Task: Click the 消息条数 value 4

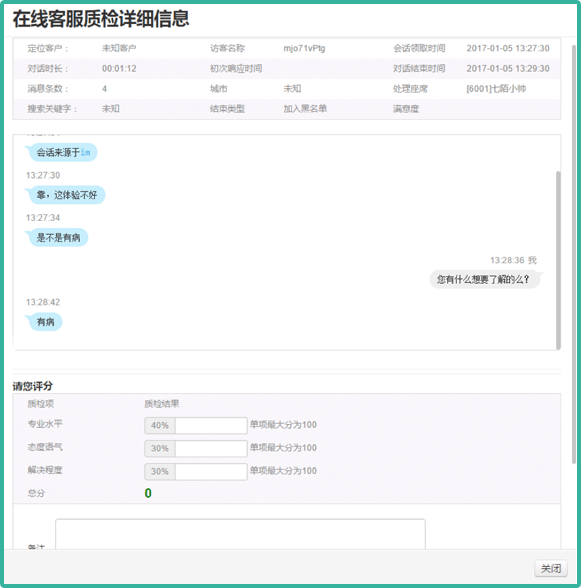Action: (x=104, y=89)
